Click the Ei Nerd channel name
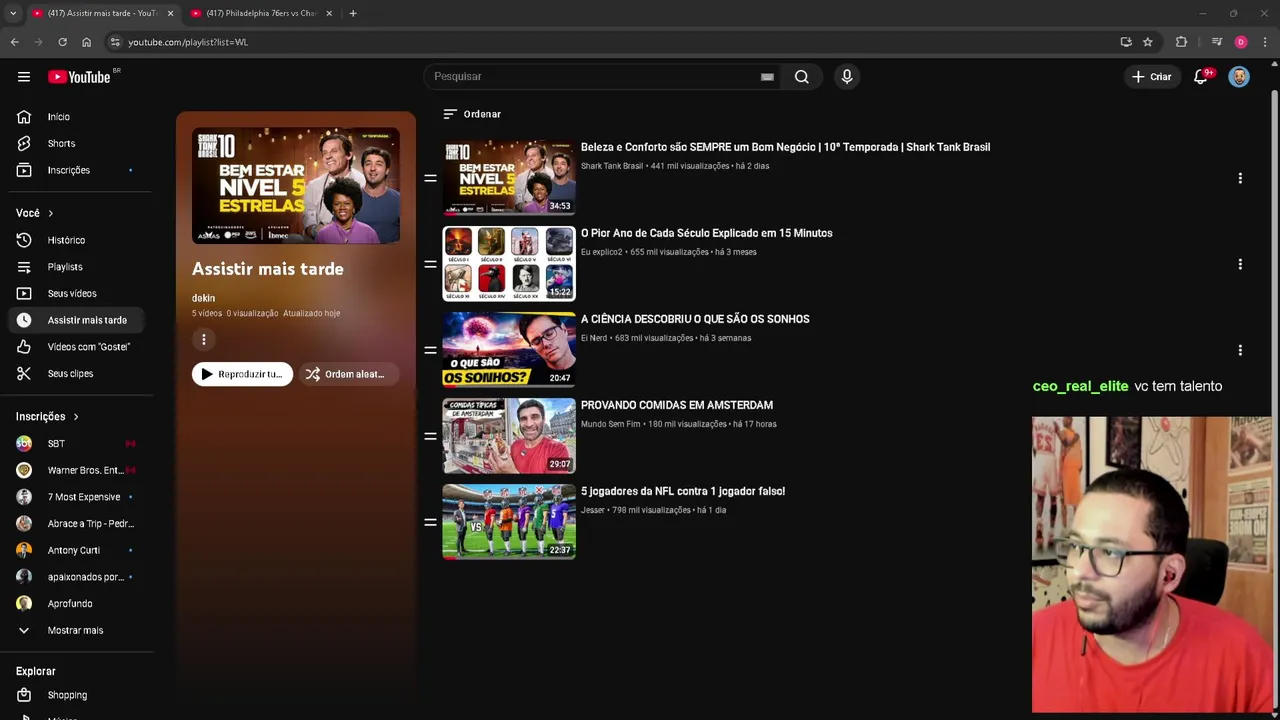1280x720 pixels. [594, 338]
